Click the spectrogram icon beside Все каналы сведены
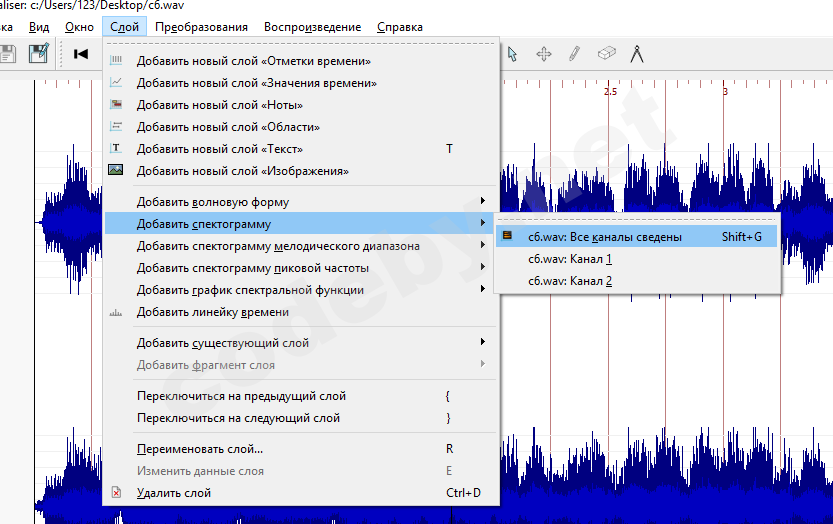The image size is (833, 524). click(507, 235)
